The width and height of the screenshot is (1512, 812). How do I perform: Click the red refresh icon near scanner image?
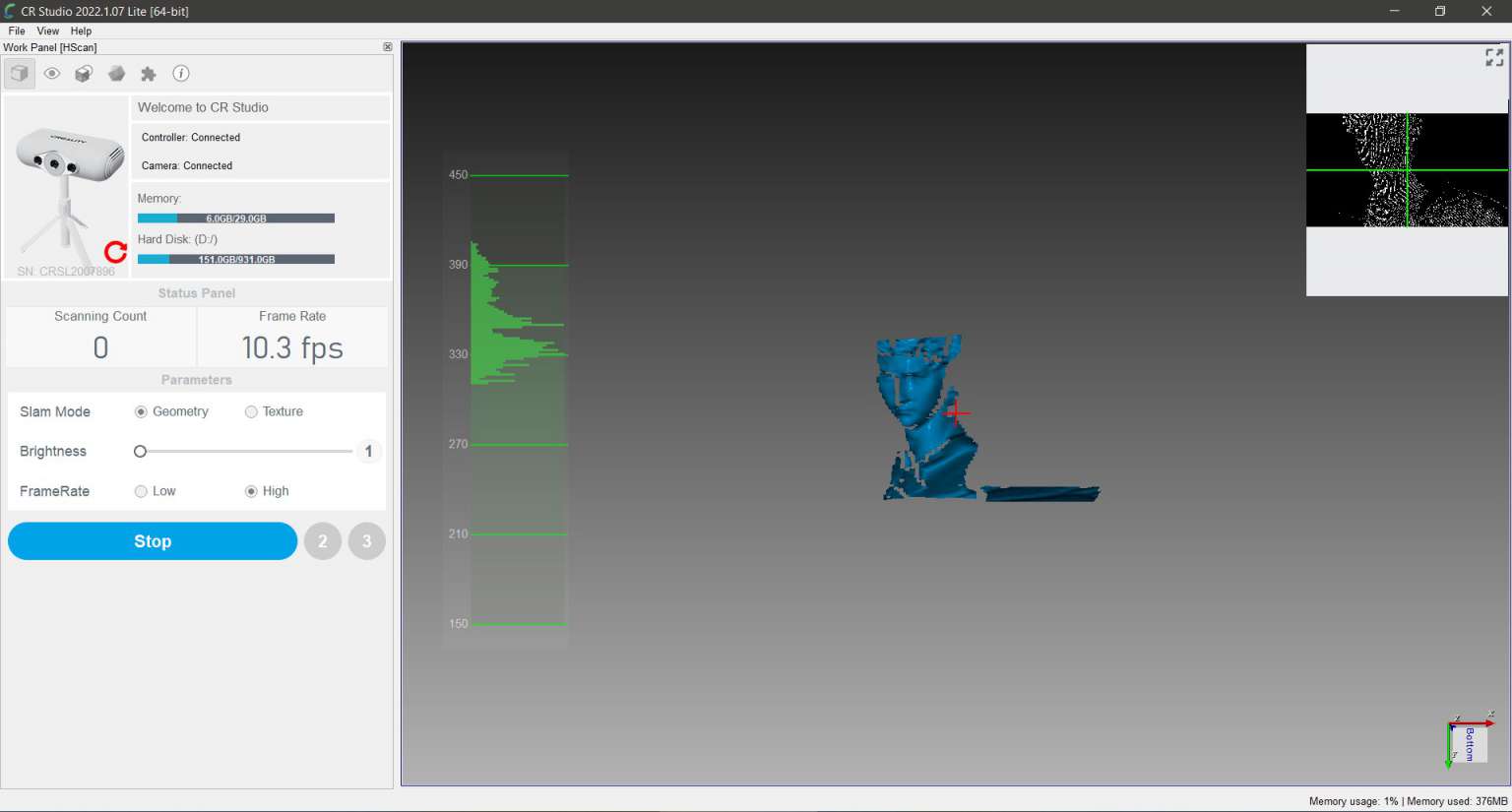[x=115, y=252]
